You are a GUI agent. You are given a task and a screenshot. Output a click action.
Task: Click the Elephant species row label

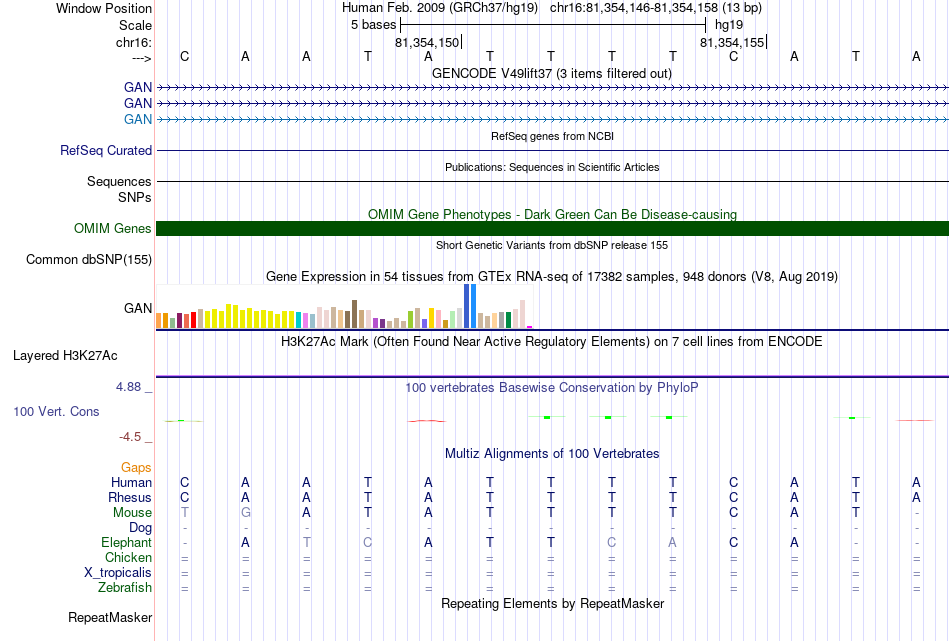(x=126, y=542)
